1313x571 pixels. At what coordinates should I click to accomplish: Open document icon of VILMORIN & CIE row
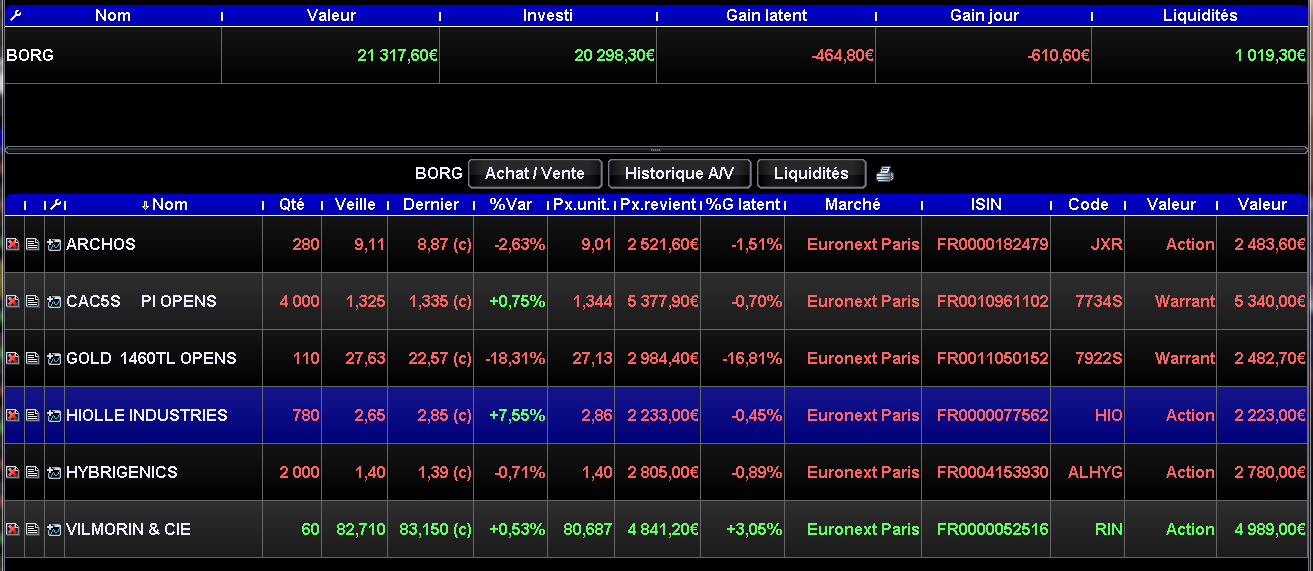click(x=33, y=530)
